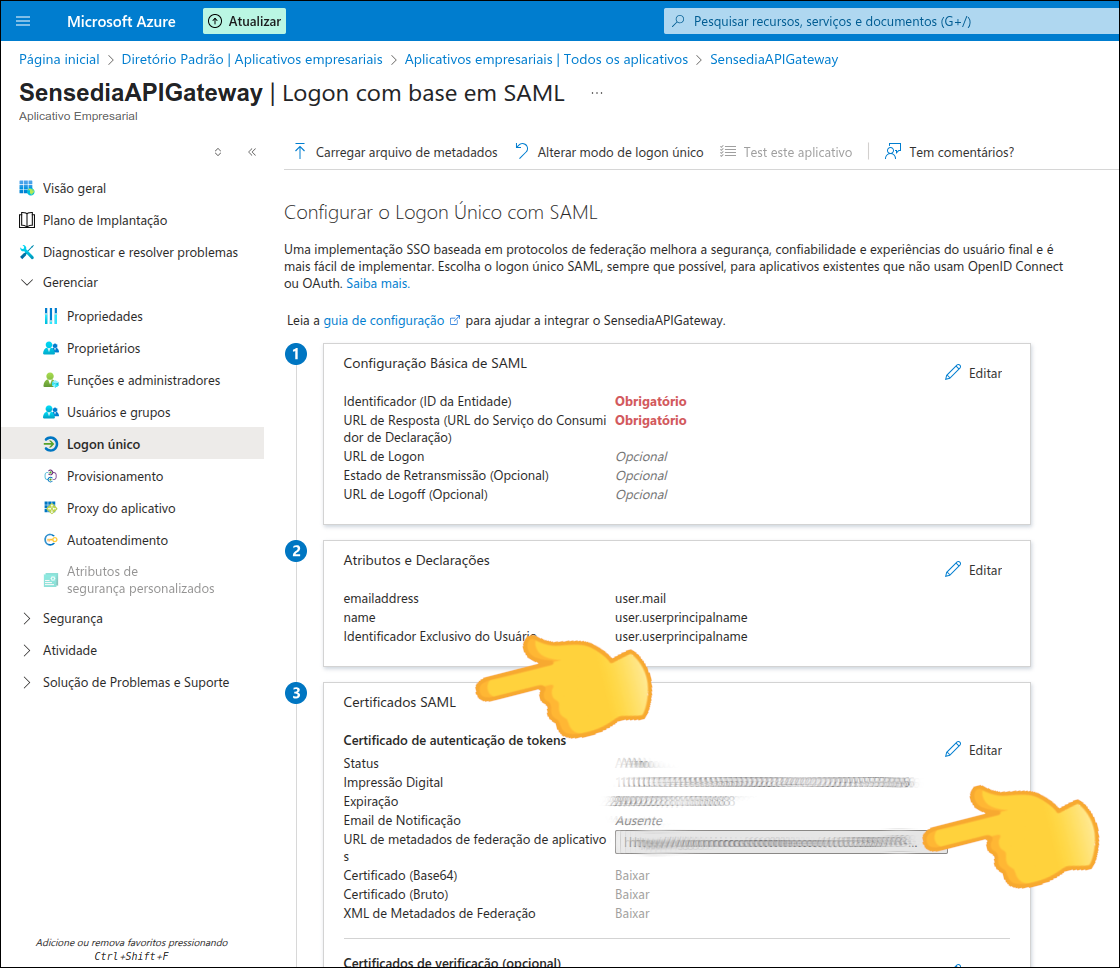Click the Editar pencil for Configuração Básica de SAML

tap(973, 371)
